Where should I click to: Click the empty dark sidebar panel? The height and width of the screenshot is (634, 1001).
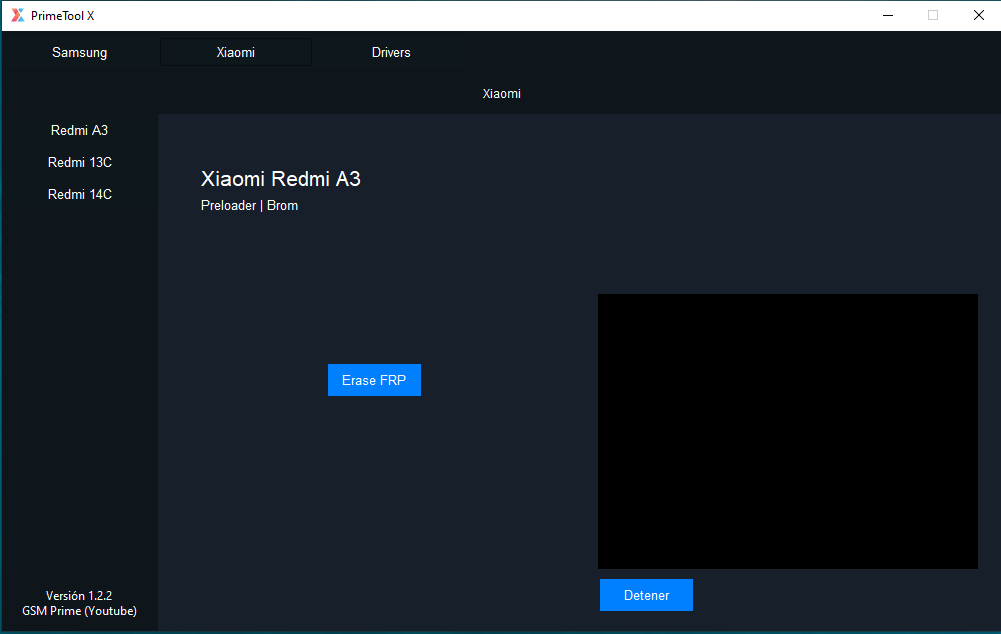pyautogui.click(x=79, y=400)
